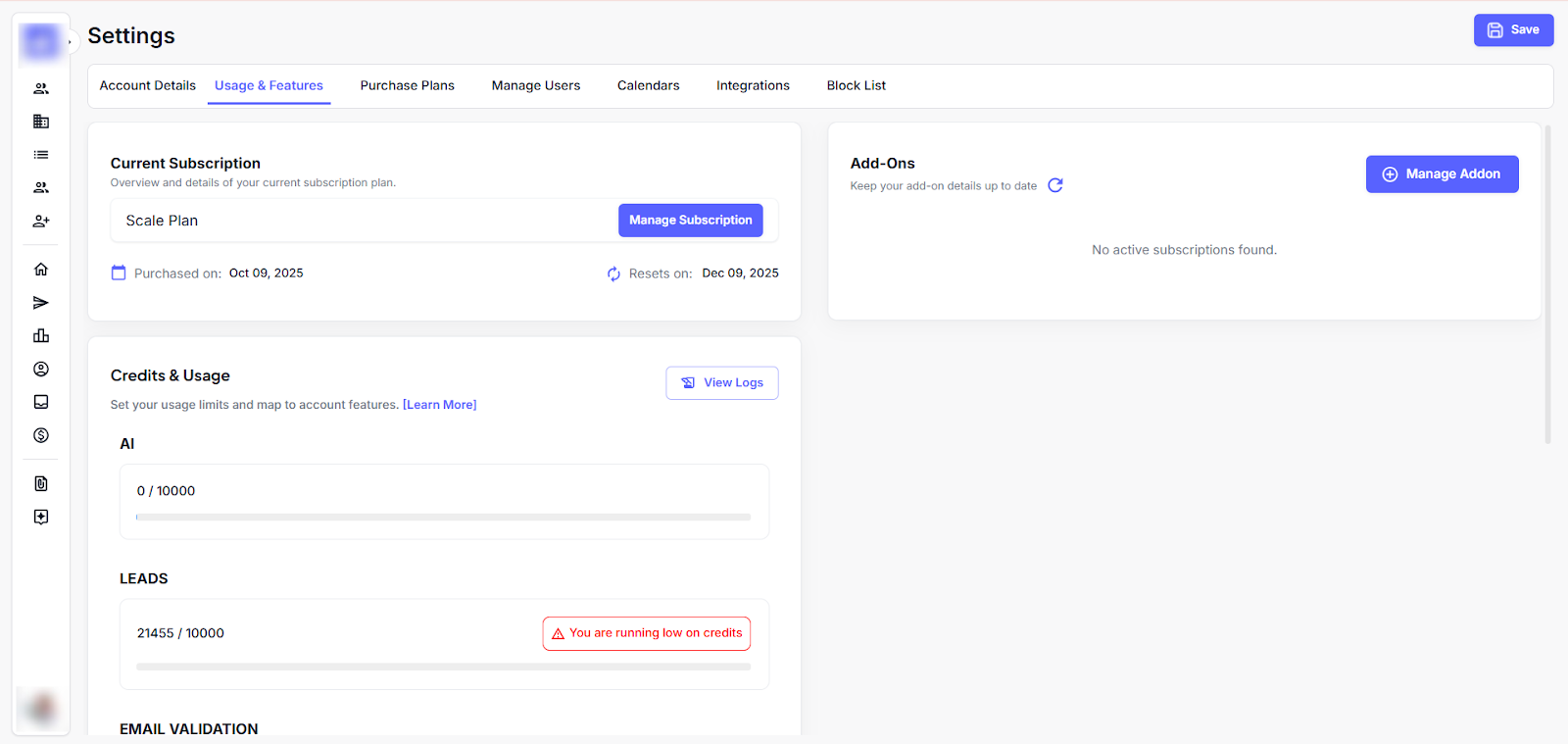Click the inbox tray sidebar icon
Viewport: 1568px width, 744px height.
41,402
